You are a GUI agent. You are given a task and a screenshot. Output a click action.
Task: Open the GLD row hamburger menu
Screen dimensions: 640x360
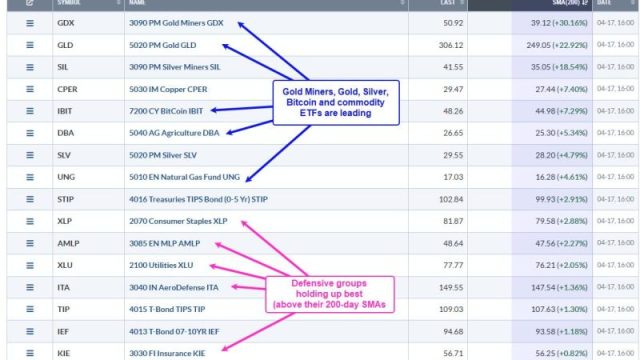click(x=30, y=45)
